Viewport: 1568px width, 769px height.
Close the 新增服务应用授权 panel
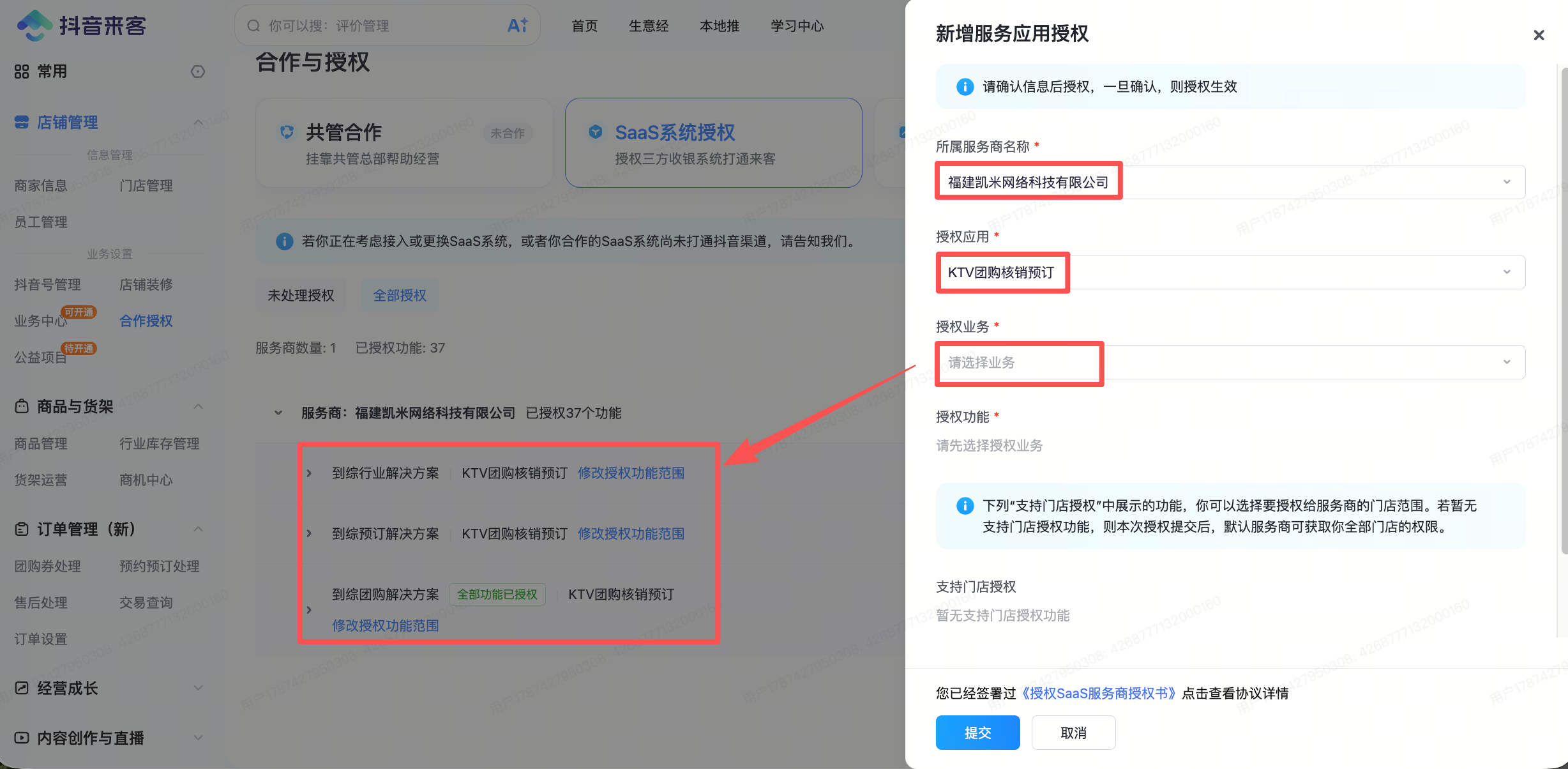coord(1539,35)
